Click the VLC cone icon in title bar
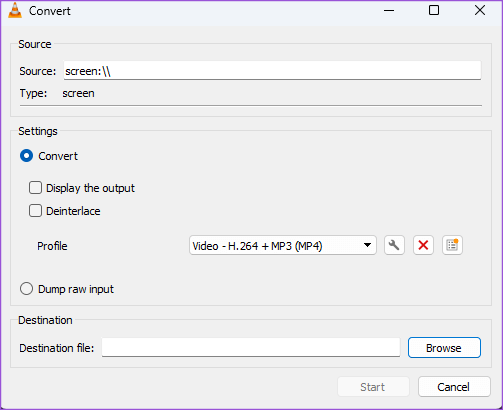This screenshot has height=410, width=503. (x=15, y=10)
